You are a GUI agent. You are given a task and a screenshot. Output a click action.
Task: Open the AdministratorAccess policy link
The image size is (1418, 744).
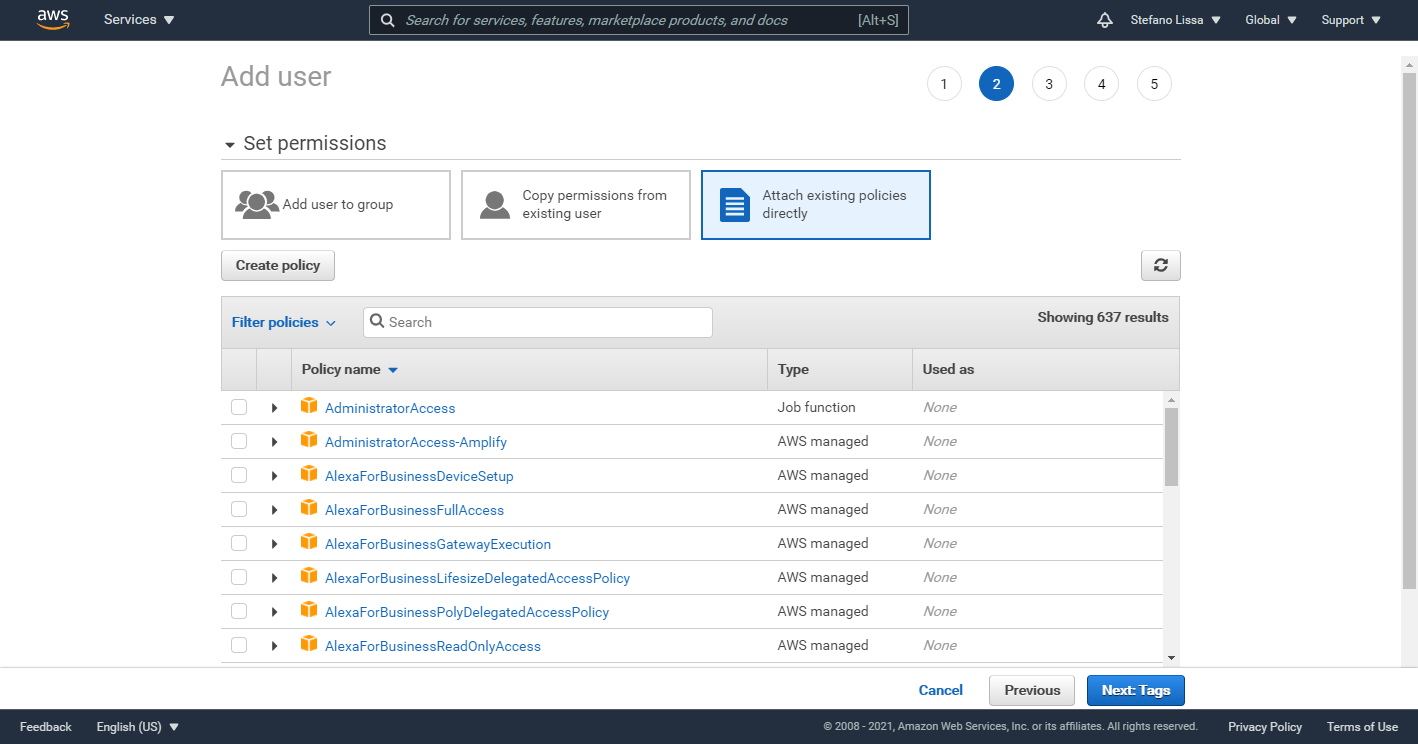[x=390, y=408]
